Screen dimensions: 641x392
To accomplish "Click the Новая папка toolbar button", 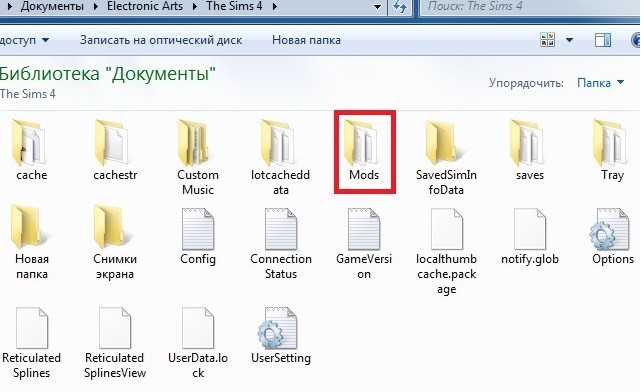I will (x=306, y=40).
